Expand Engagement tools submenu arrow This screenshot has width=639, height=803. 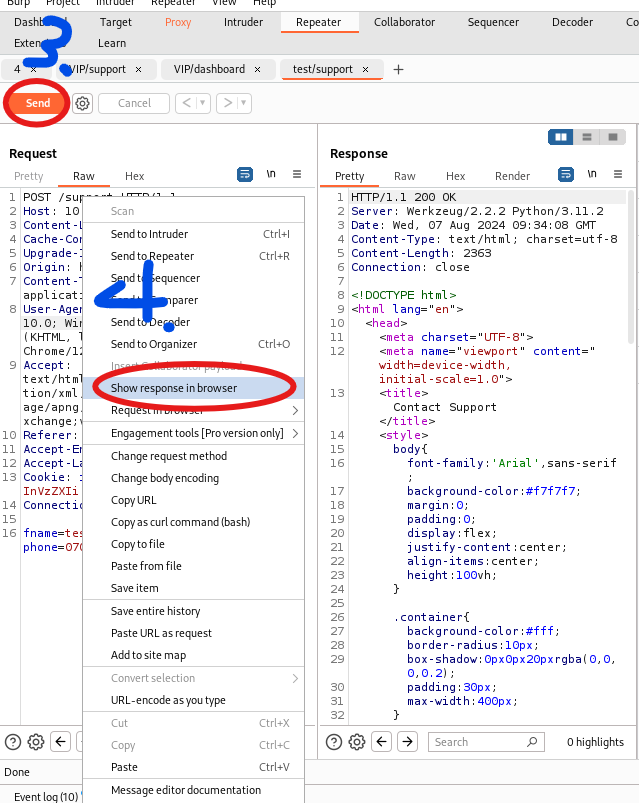295,434
